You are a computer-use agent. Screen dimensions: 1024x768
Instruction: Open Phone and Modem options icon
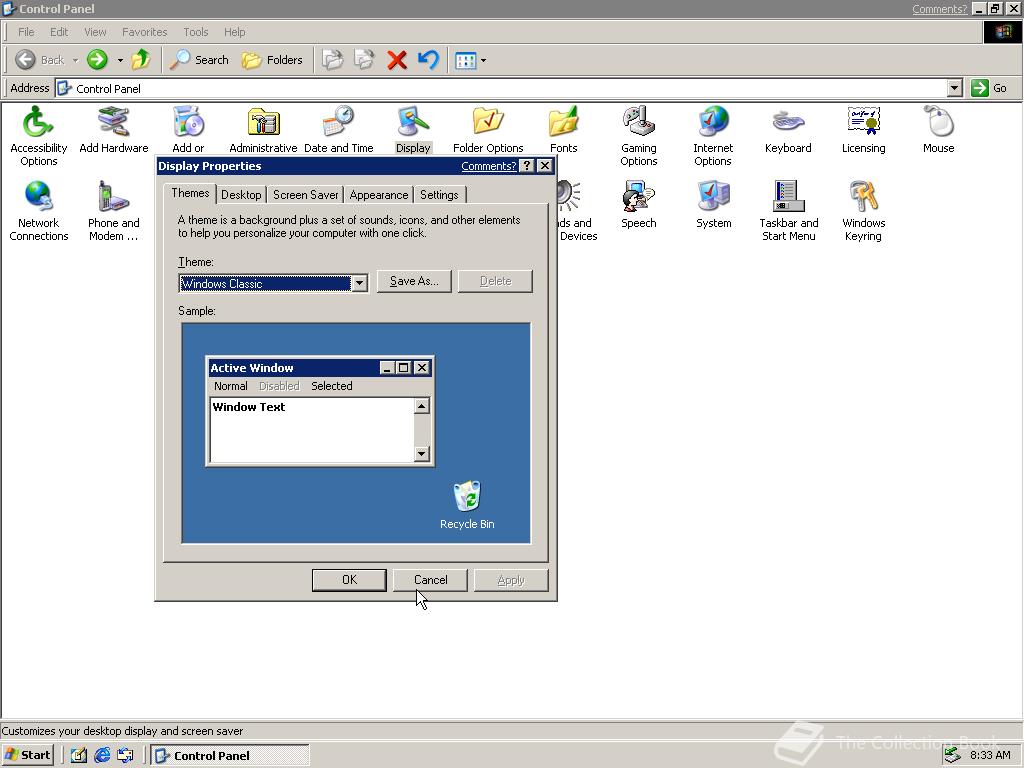pyautogui.click(x=114, y=211)
